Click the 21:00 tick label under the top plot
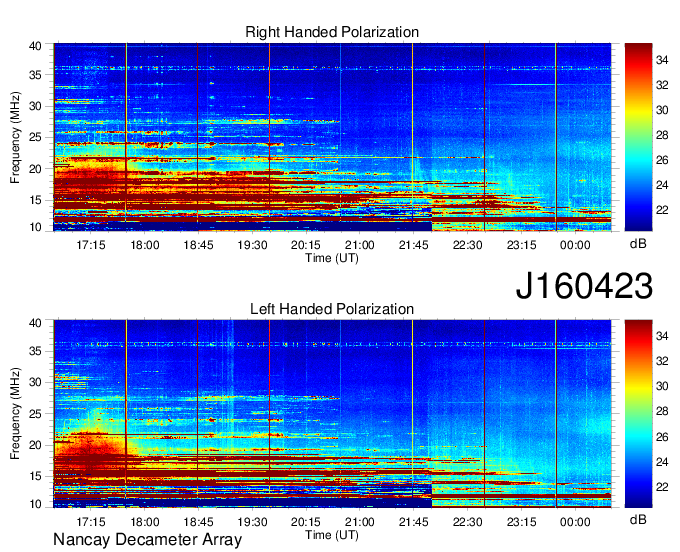This screenshot has height=552, width=680. [360, 245]
